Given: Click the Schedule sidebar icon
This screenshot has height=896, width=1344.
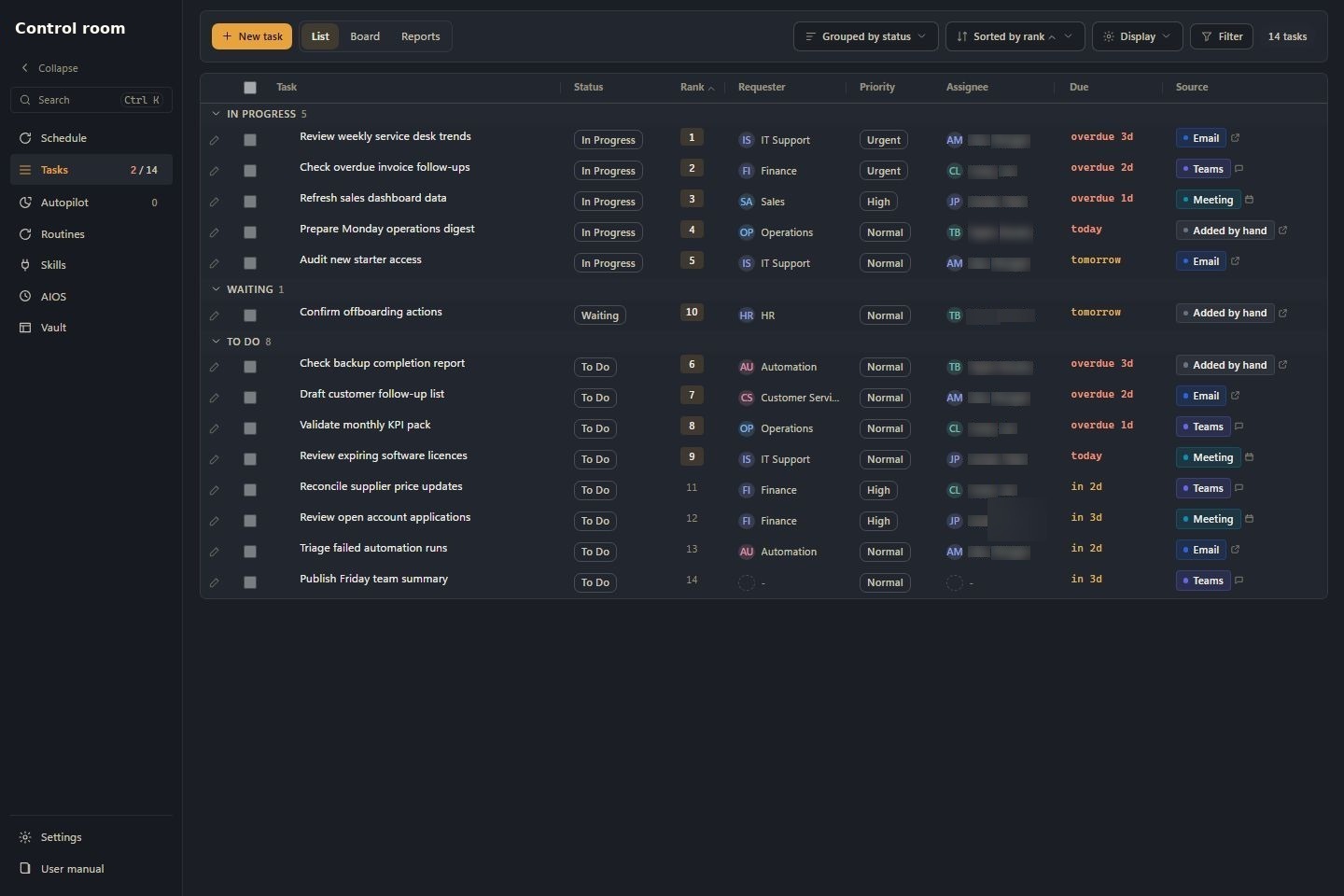Looking at the screenshot, I should coord(25,138).
